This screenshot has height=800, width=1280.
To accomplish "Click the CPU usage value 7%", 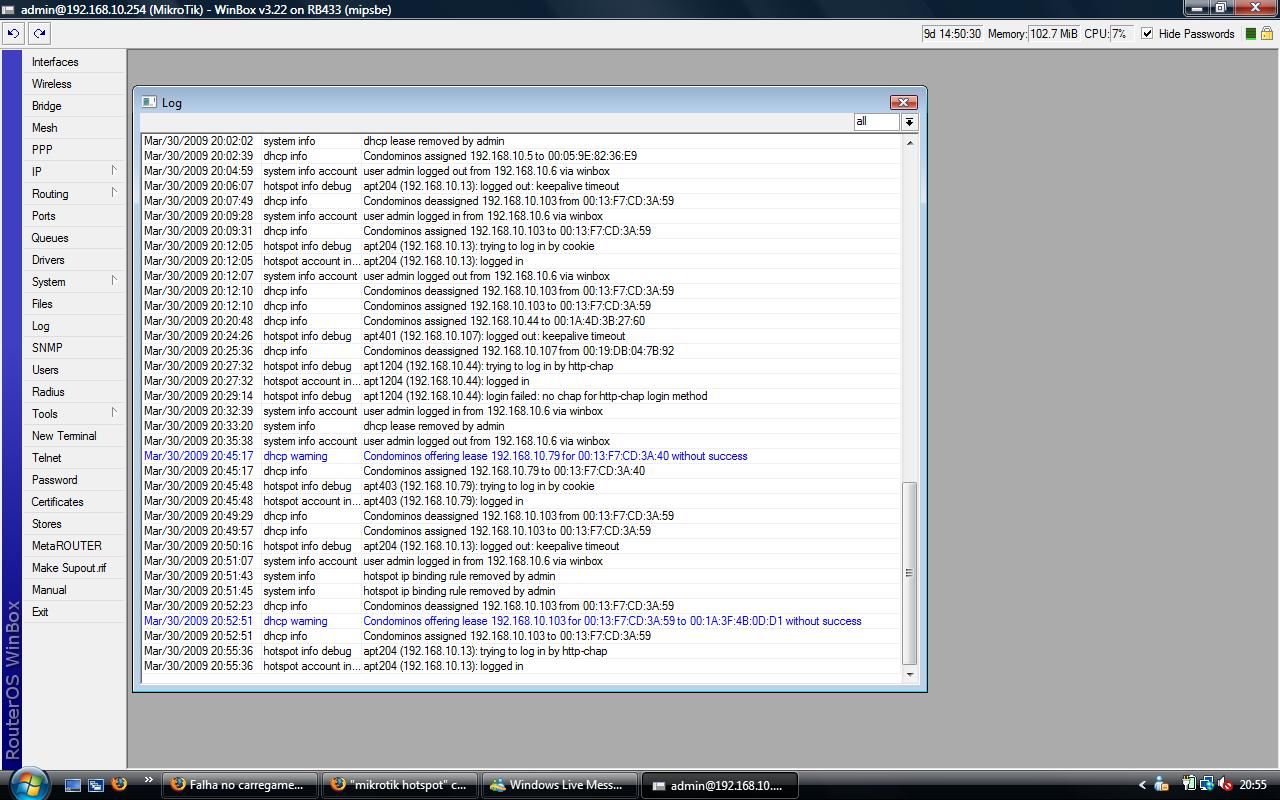I will pyautogui.click(x=1122, y=33).
